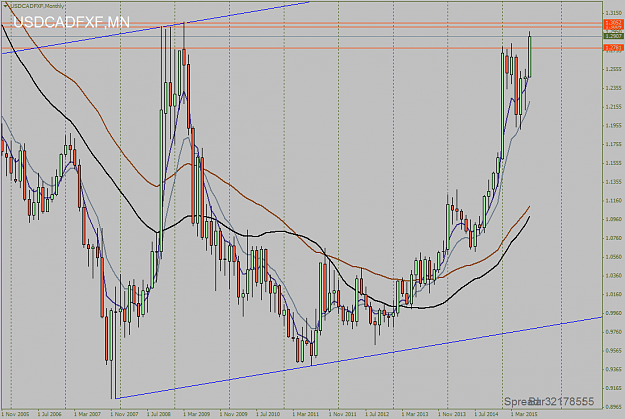Click the 1 Jul 2014 date label
The image size is (625, 419).
click(x=487, y=414)
